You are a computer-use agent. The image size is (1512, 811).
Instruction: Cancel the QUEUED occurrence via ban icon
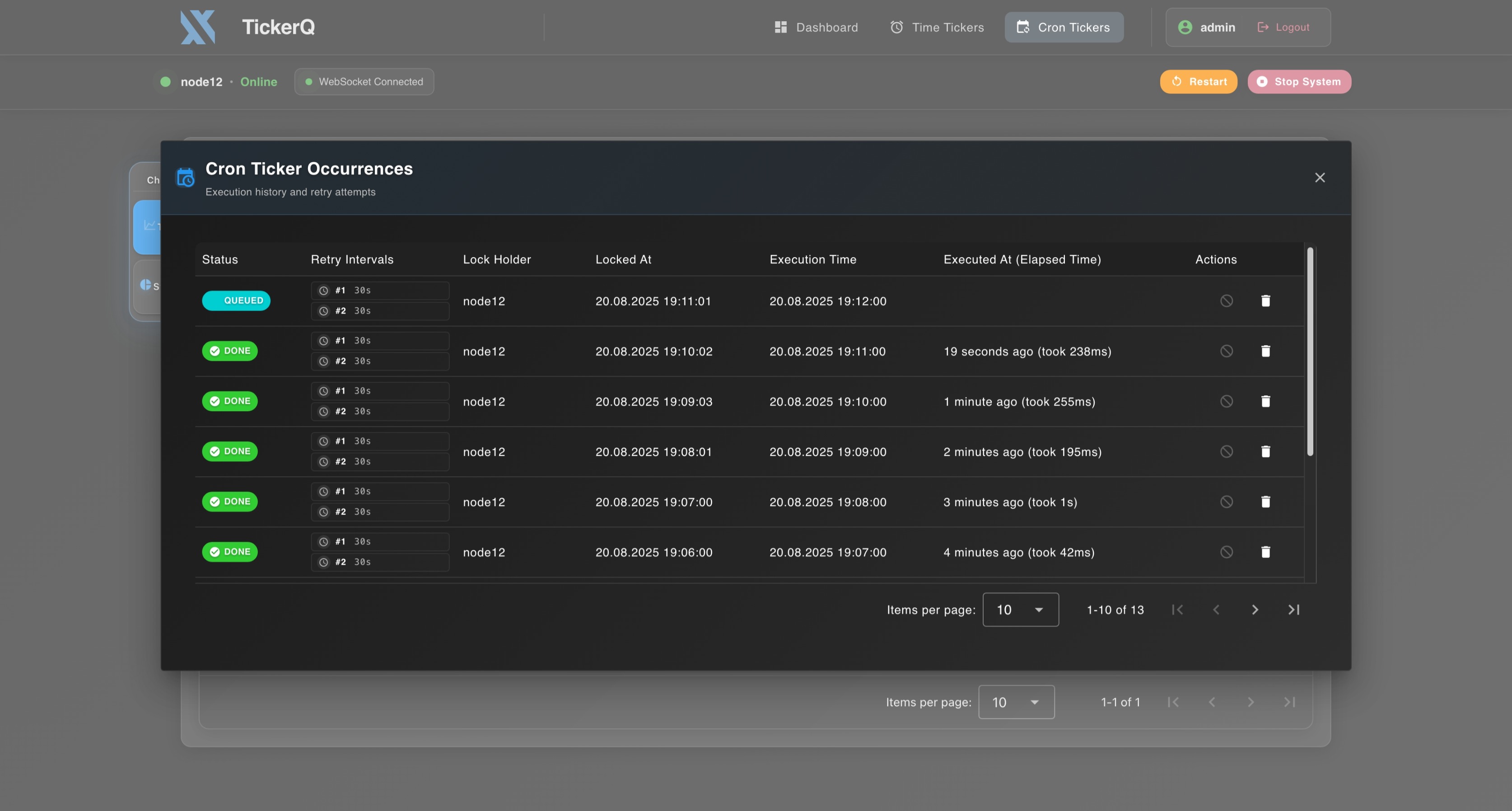pos(1226,300)
